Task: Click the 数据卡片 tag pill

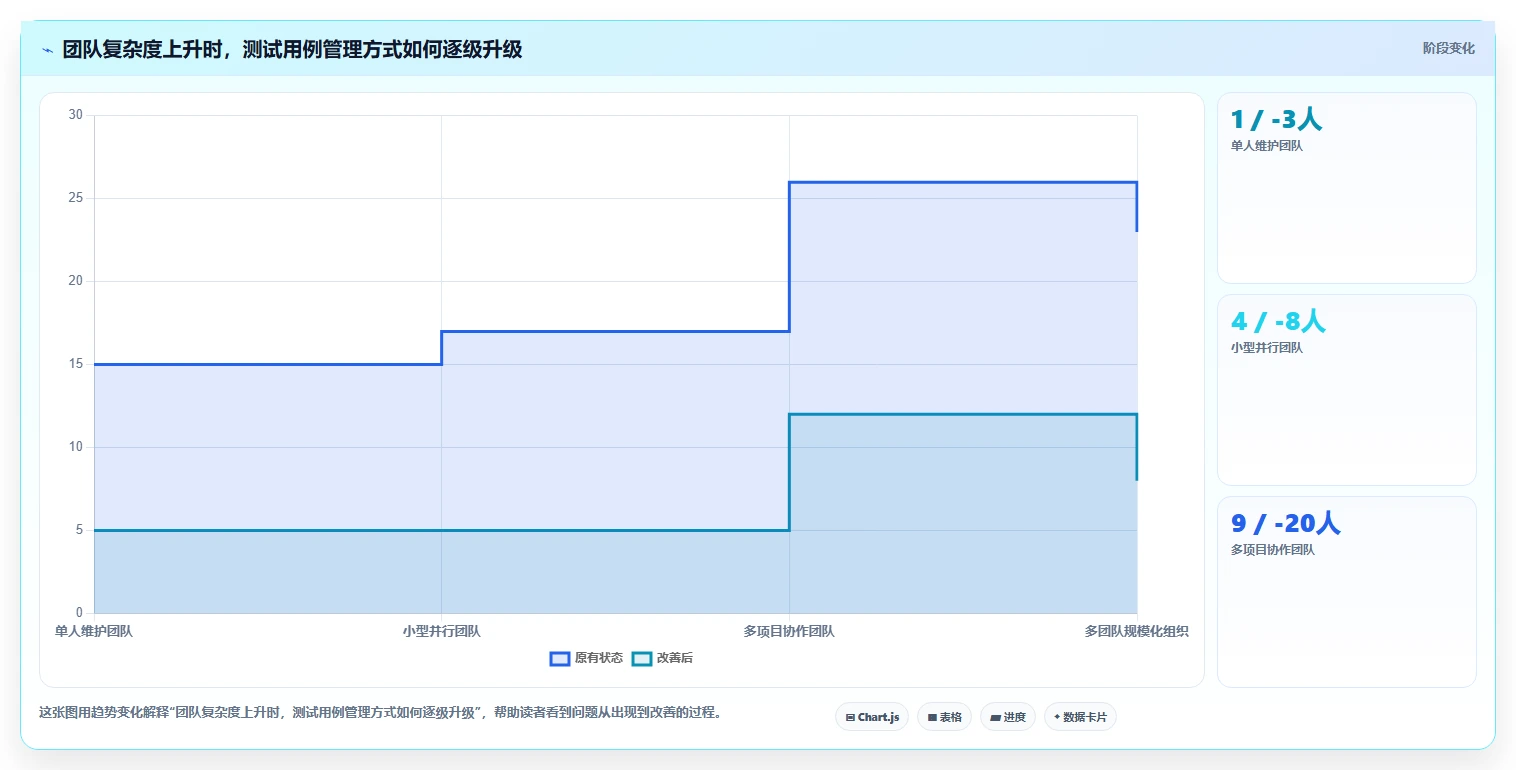Action: (x=1080, y=717)
